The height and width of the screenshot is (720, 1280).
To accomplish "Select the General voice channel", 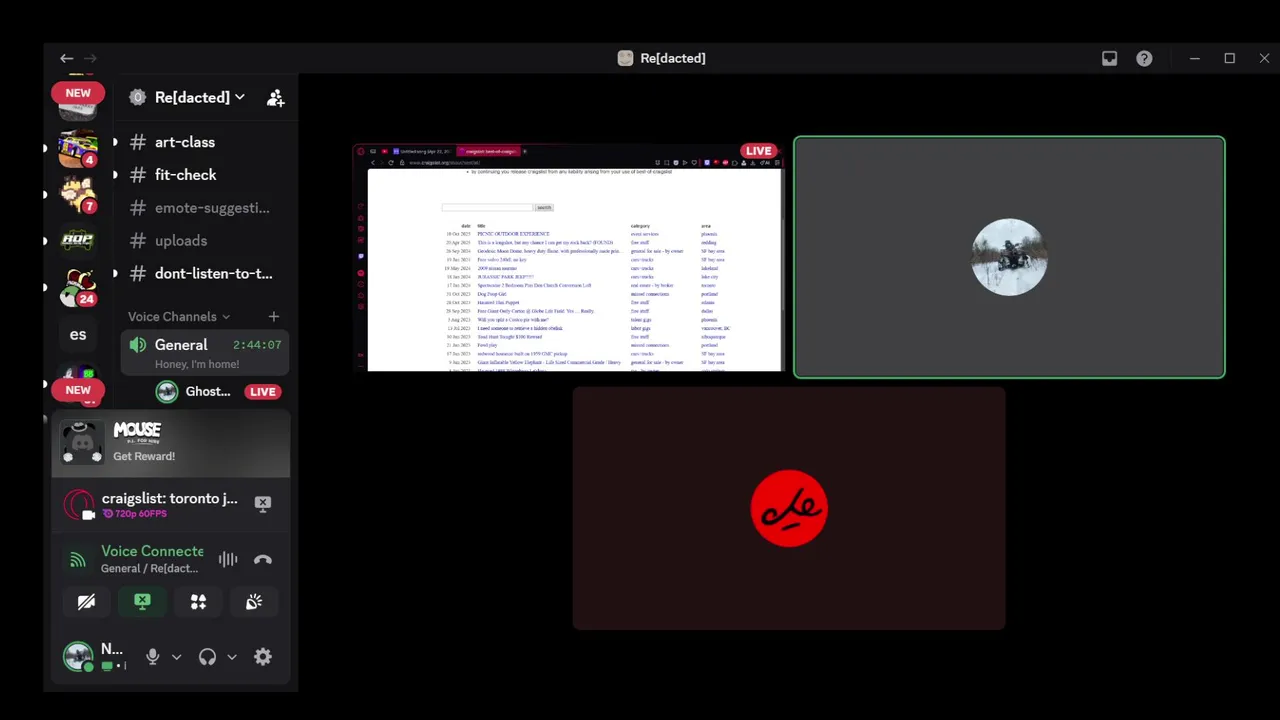I will (205, 353).
